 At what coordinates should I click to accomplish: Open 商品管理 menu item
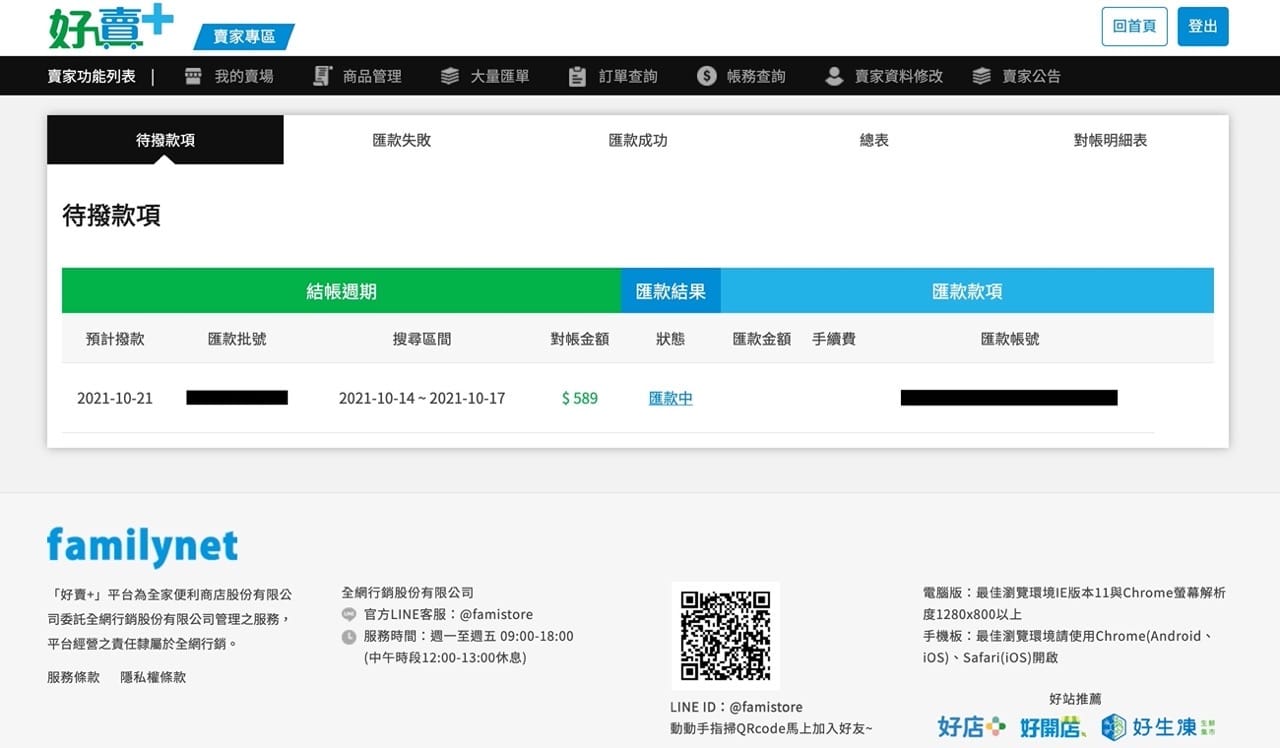tap(372, 76)
